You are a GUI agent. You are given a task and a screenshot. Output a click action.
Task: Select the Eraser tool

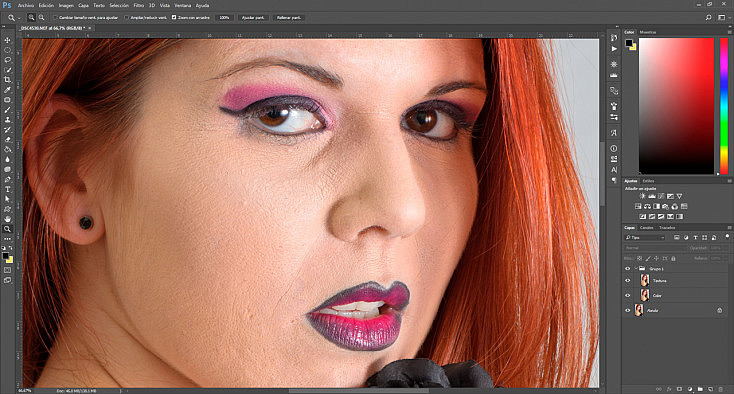point(7,139)
